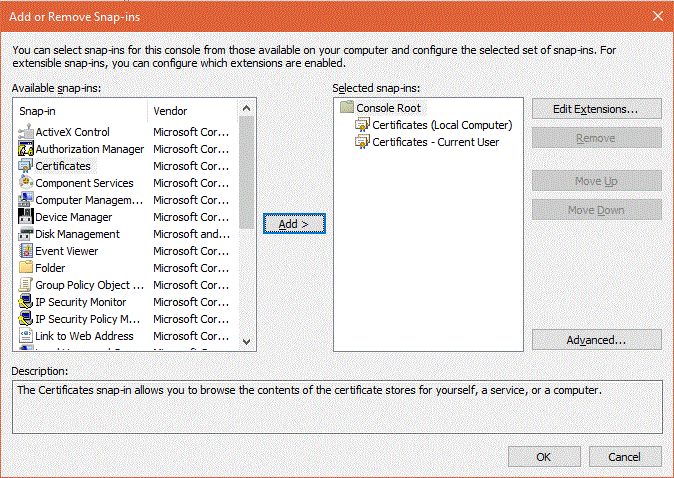Select Certificates - Current User entry

tap(435, 142)
